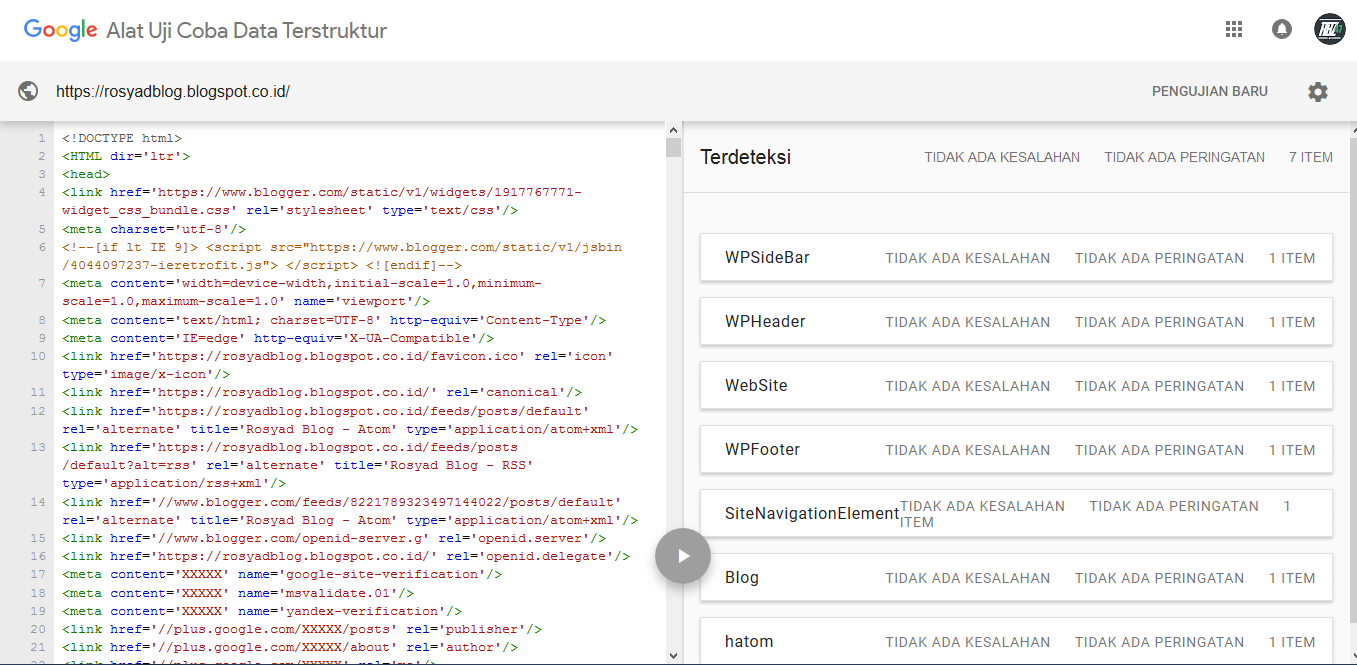Click line number 12 in the gutter

[38, 411]
